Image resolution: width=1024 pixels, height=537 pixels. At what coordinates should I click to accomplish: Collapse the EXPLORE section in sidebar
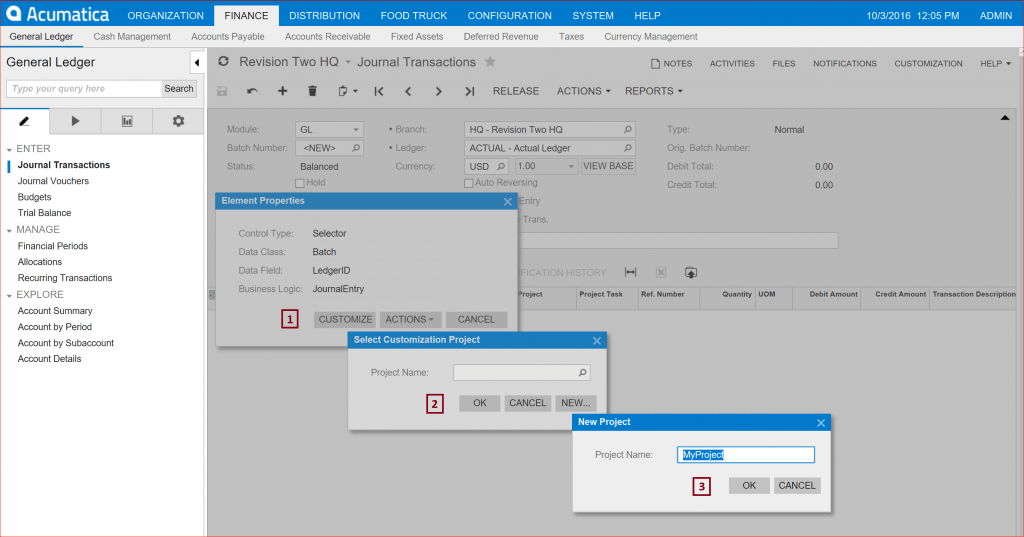(x=9, y=295)
